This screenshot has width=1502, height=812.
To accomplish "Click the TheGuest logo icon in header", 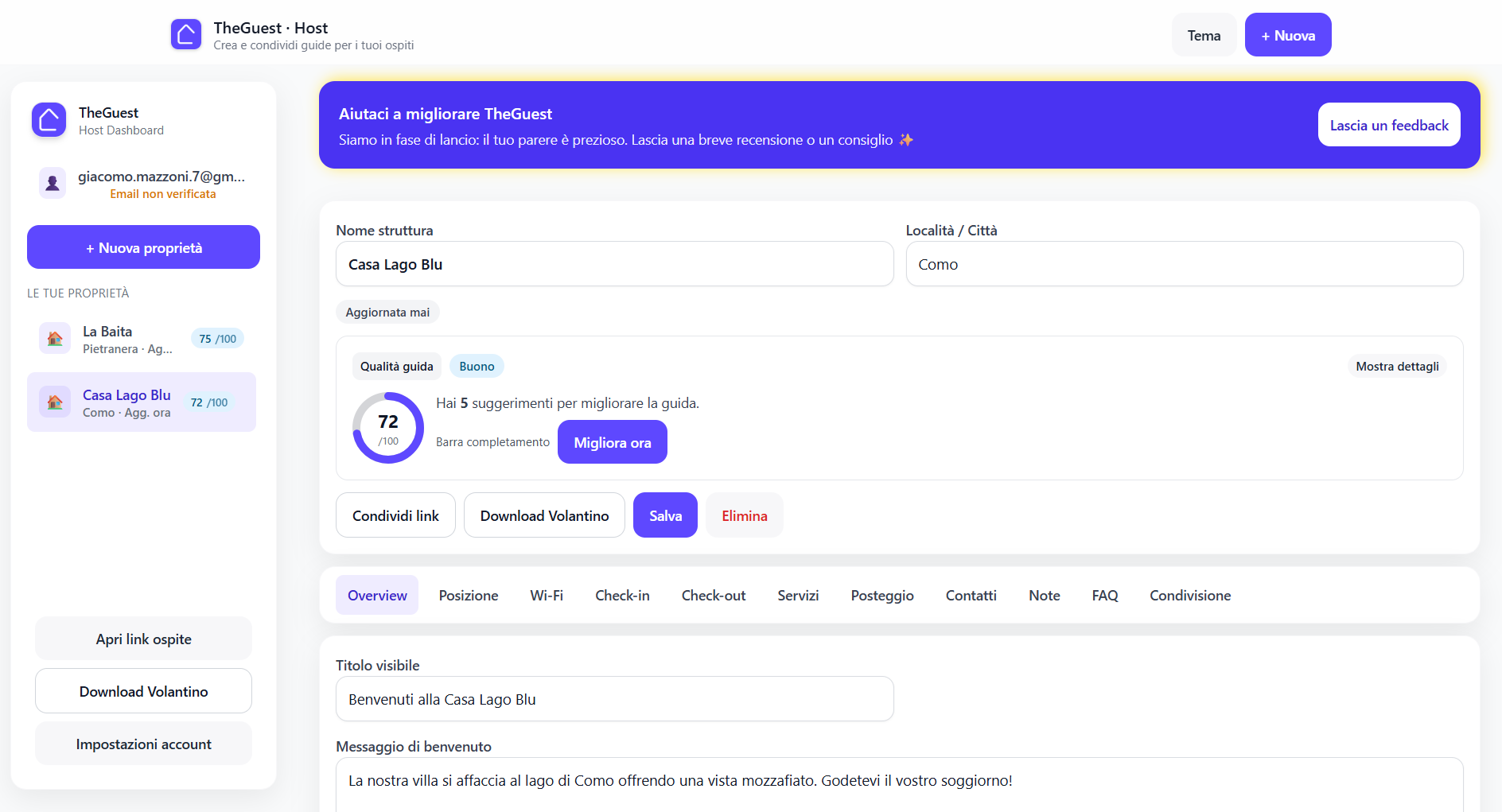I will [186, 34].
